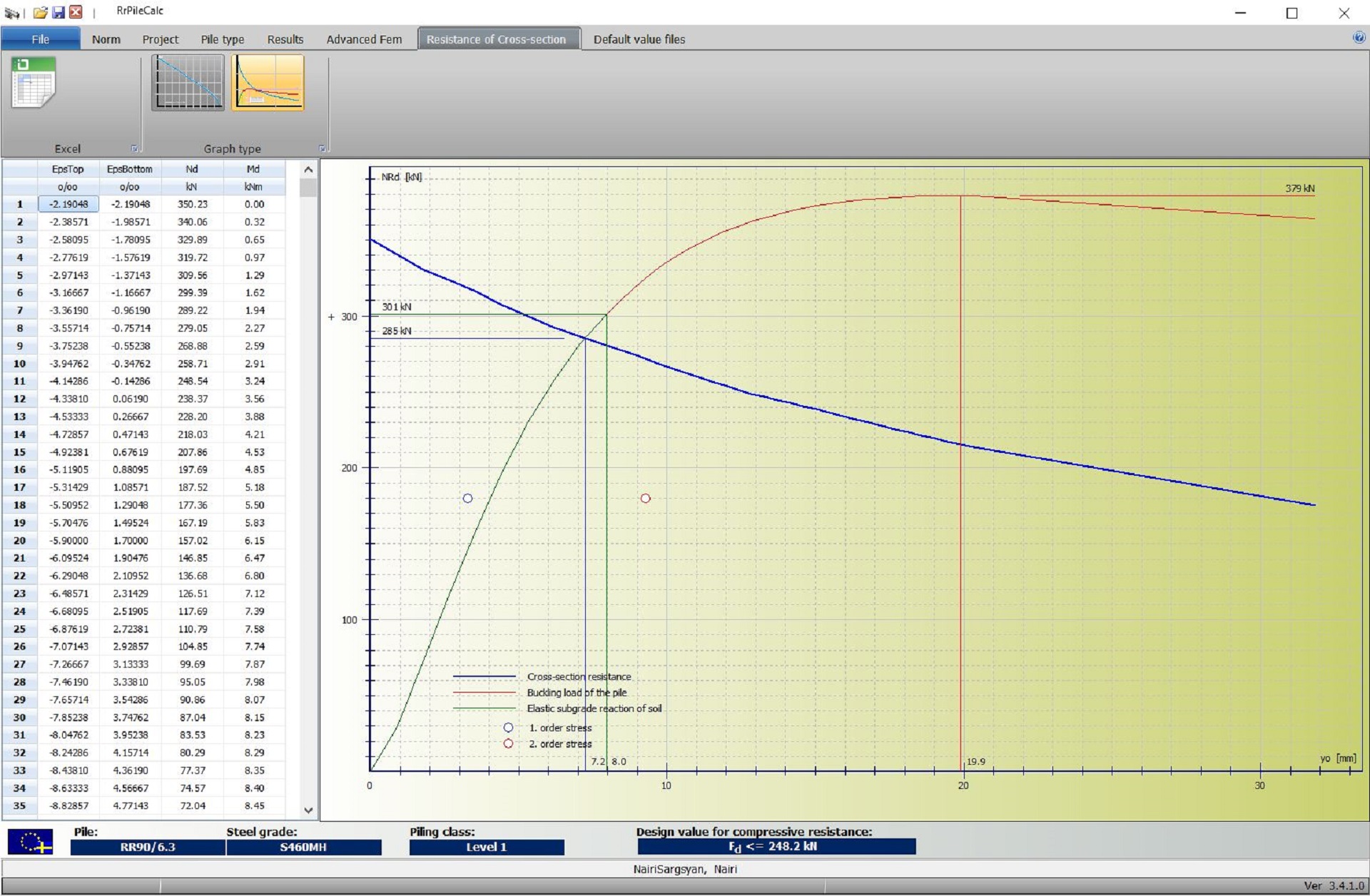Open help with the blue question icon
1370x896 pixels.
coord(1359,38)
